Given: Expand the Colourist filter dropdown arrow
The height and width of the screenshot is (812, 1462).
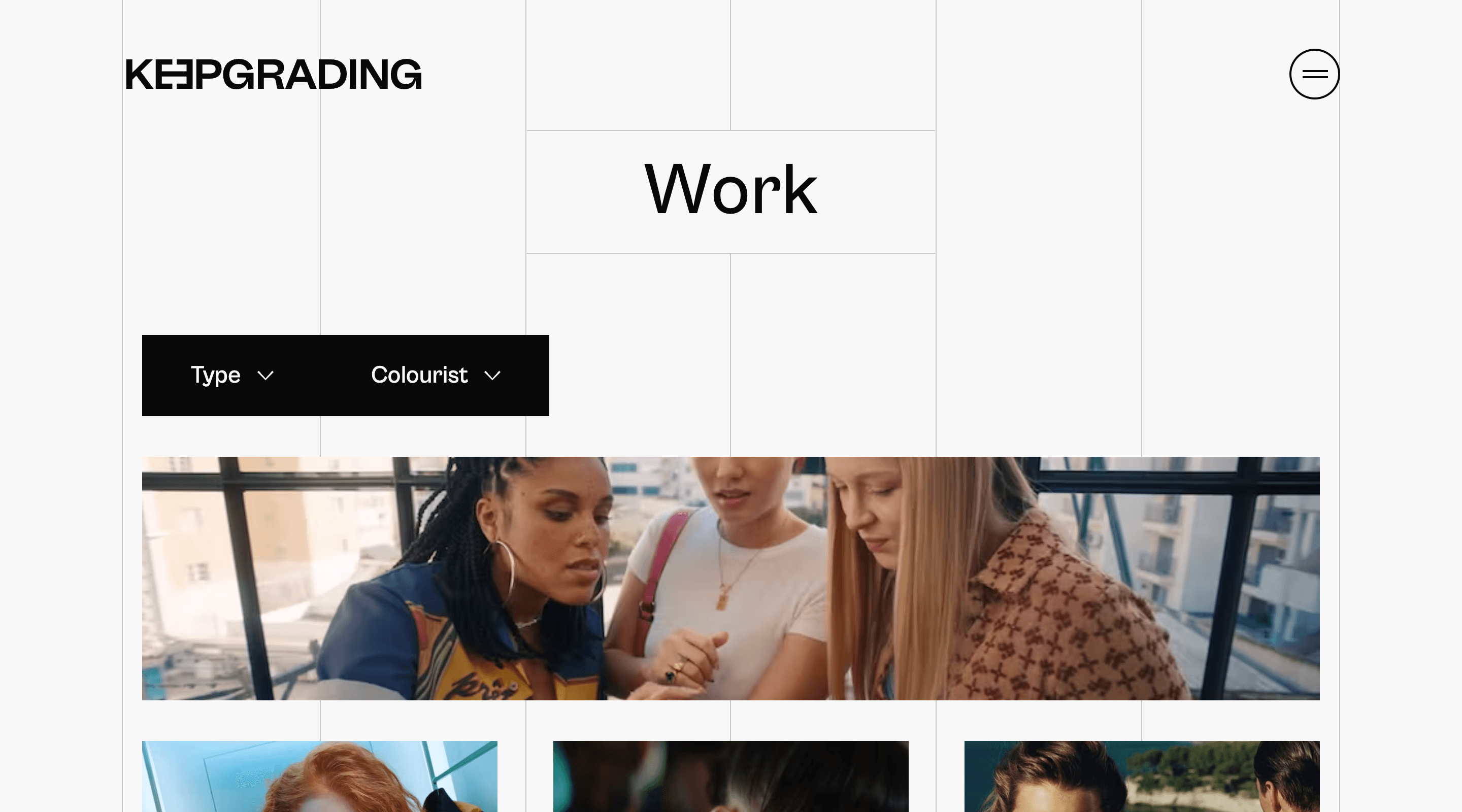Looking at the screenshot, I should click(x=493, y=375).
